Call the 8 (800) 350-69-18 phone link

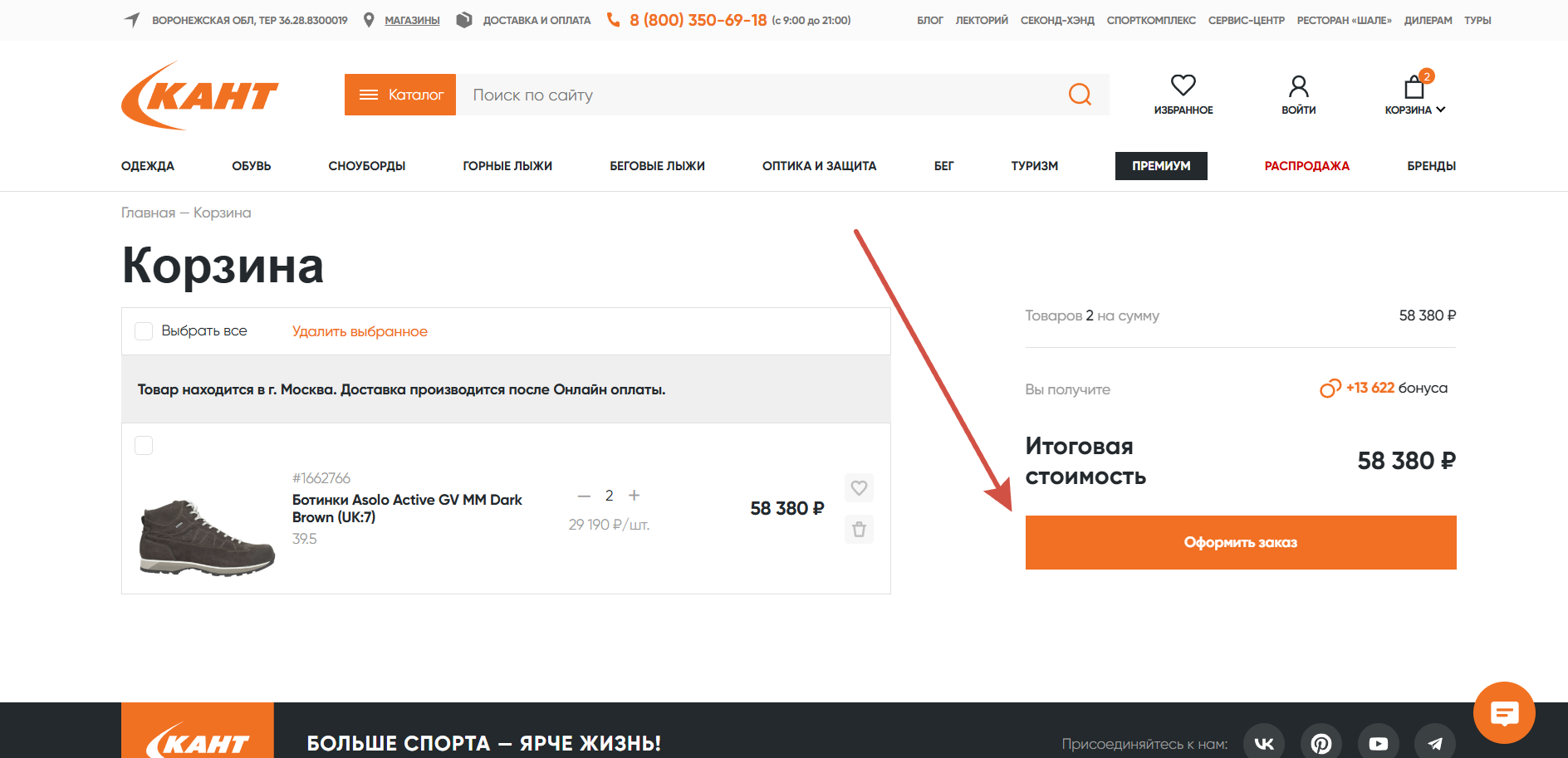coord(698,20)
